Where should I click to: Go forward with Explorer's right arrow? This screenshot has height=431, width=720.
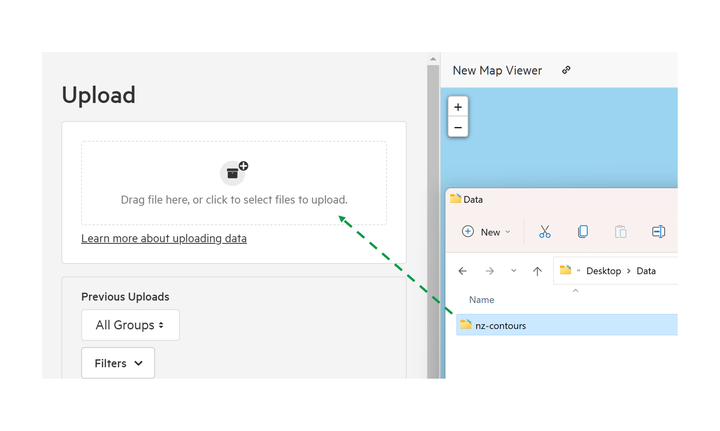[489, 271]
